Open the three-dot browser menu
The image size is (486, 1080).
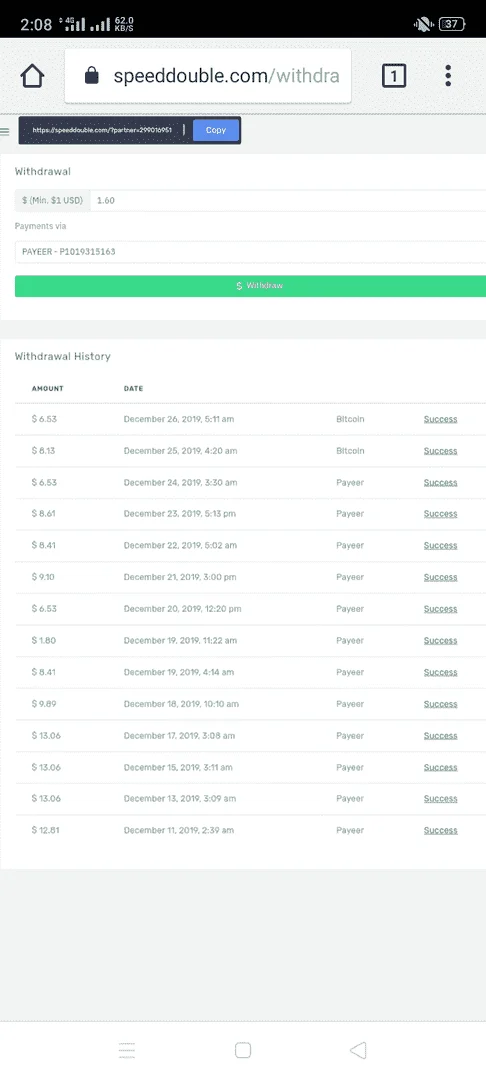(448, 76)
